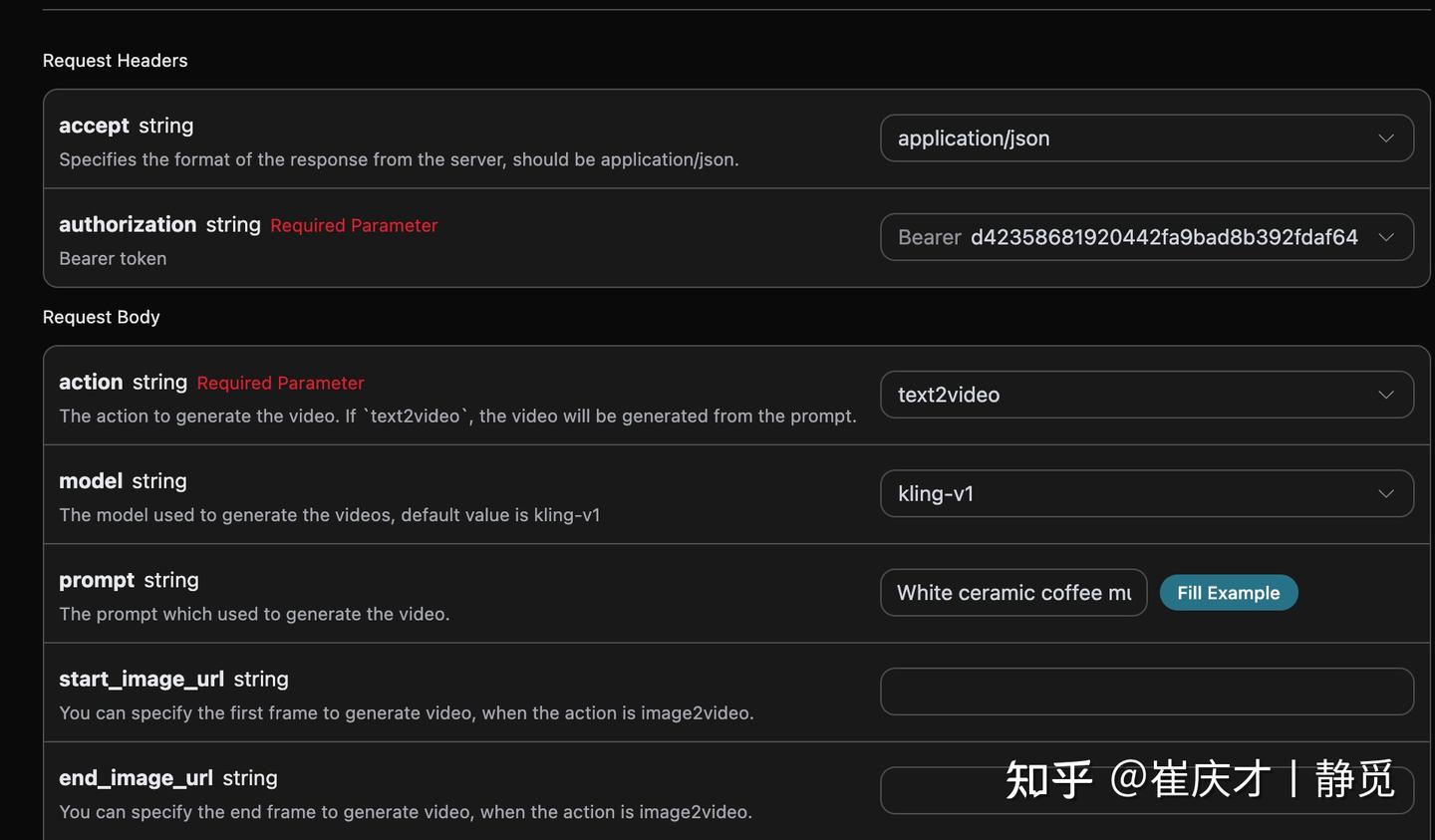Expand the authorization Bearer token dropdown
The height and width of the screenshot is (840, 1435).
point(1146,237)
